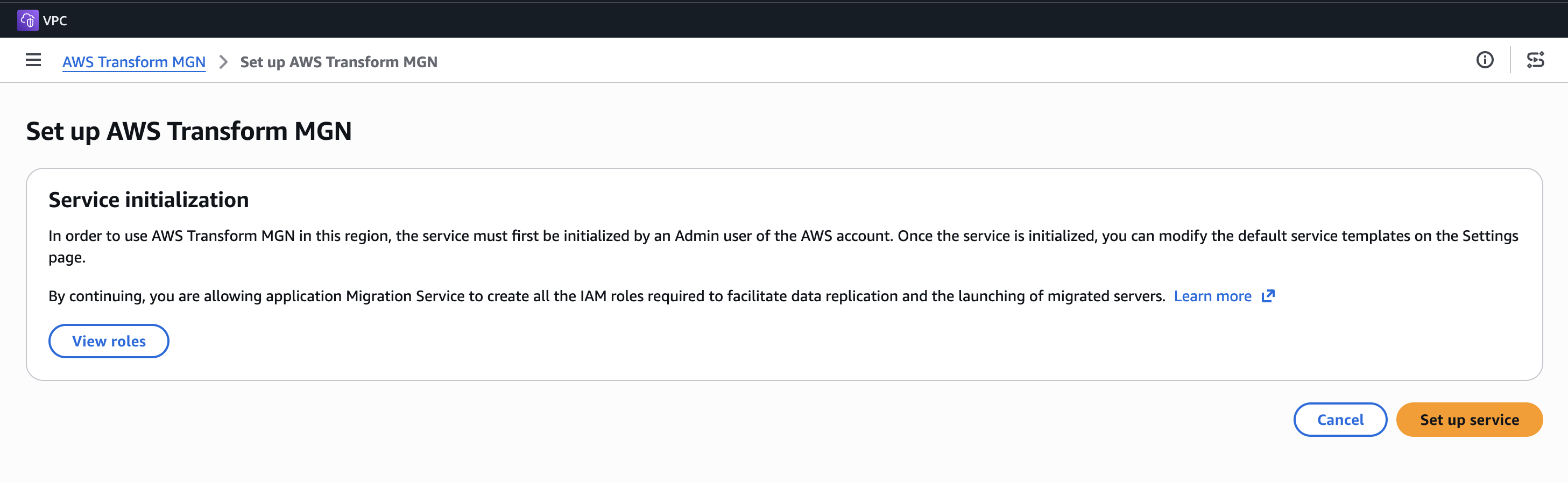Viewport: 1568px width, 482px height.
Task: Click the external link icon after Learn more
Action: coord(1268,296)
